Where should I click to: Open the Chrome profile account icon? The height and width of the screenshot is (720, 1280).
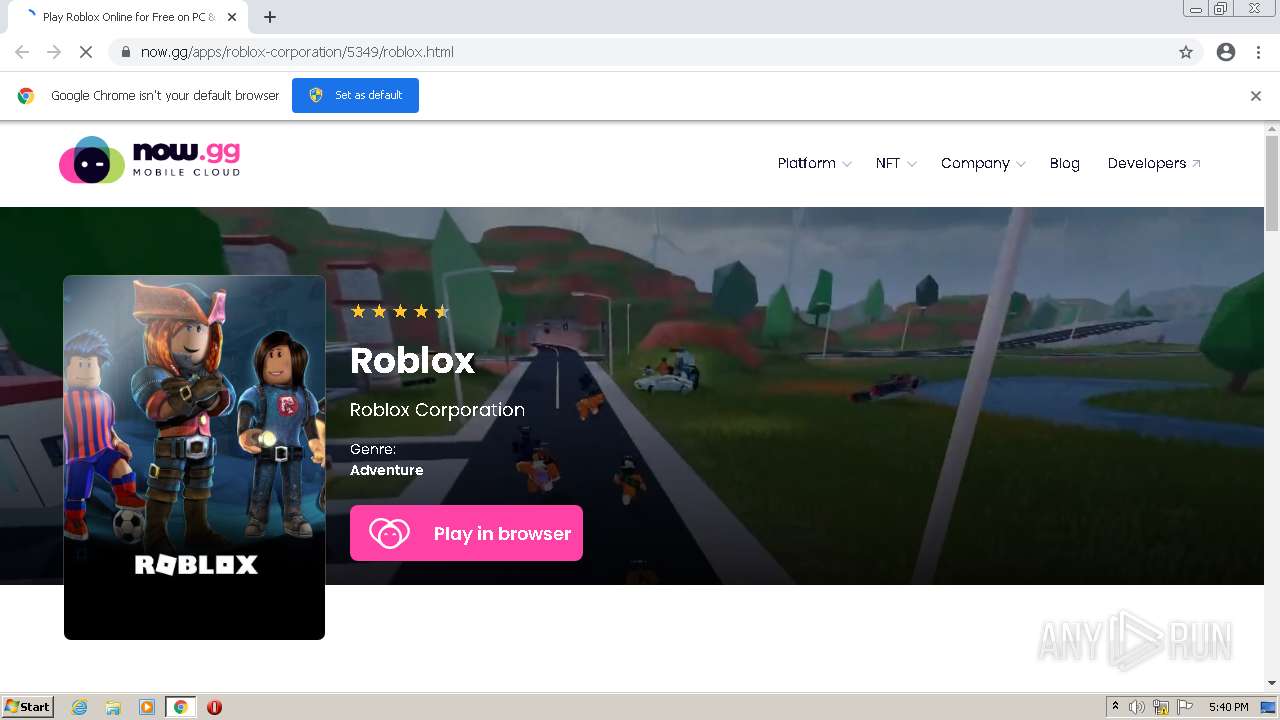[x=1226, y=52]
